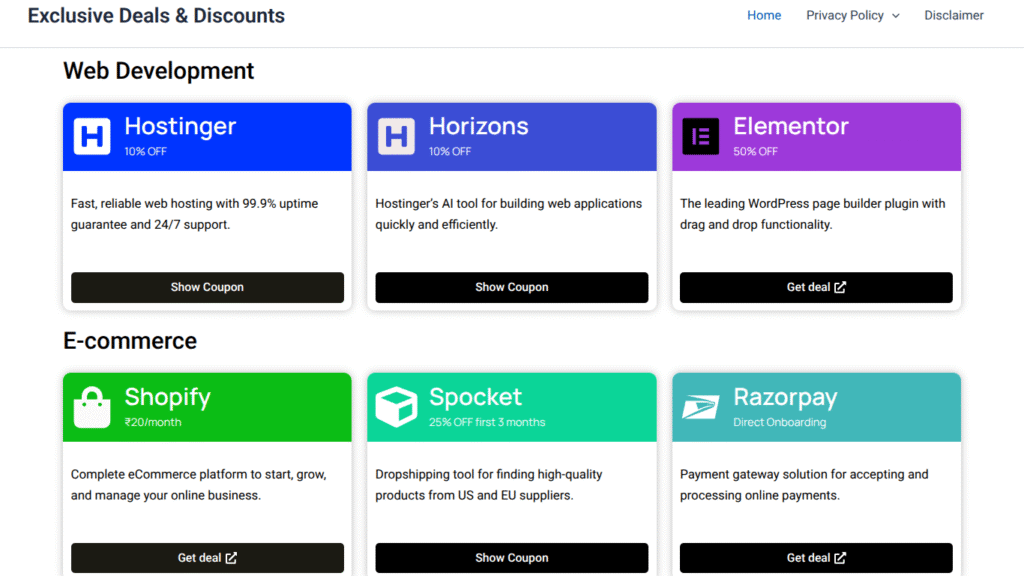Screen dimensions: 1024x576
Task: Click the Shopify card title
Action: [x=168, y=398]
